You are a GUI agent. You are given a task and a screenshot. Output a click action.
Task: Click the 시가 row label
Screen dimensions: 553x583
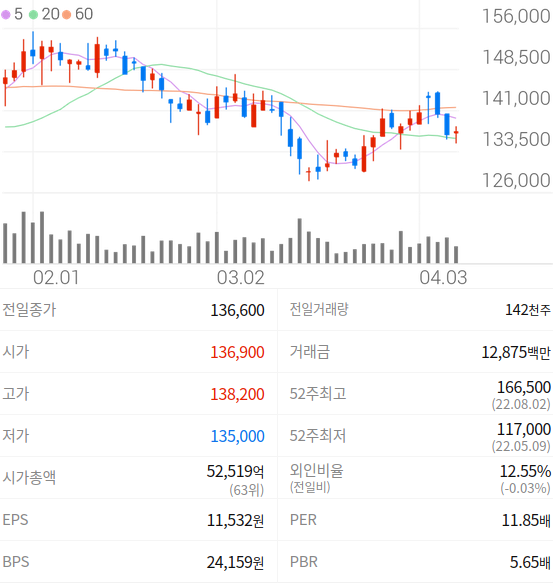click(16, 352)
